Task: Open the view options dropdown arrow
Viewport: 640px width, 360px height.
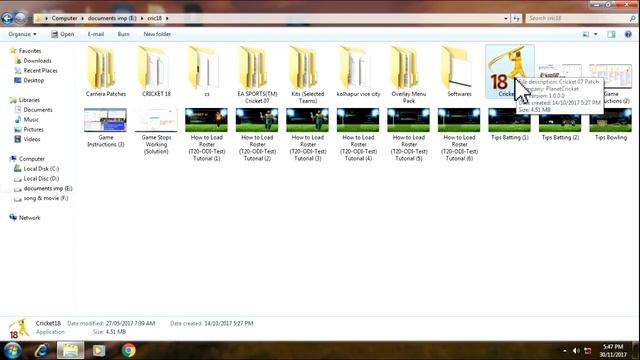Action: click(x=596, y=34)
